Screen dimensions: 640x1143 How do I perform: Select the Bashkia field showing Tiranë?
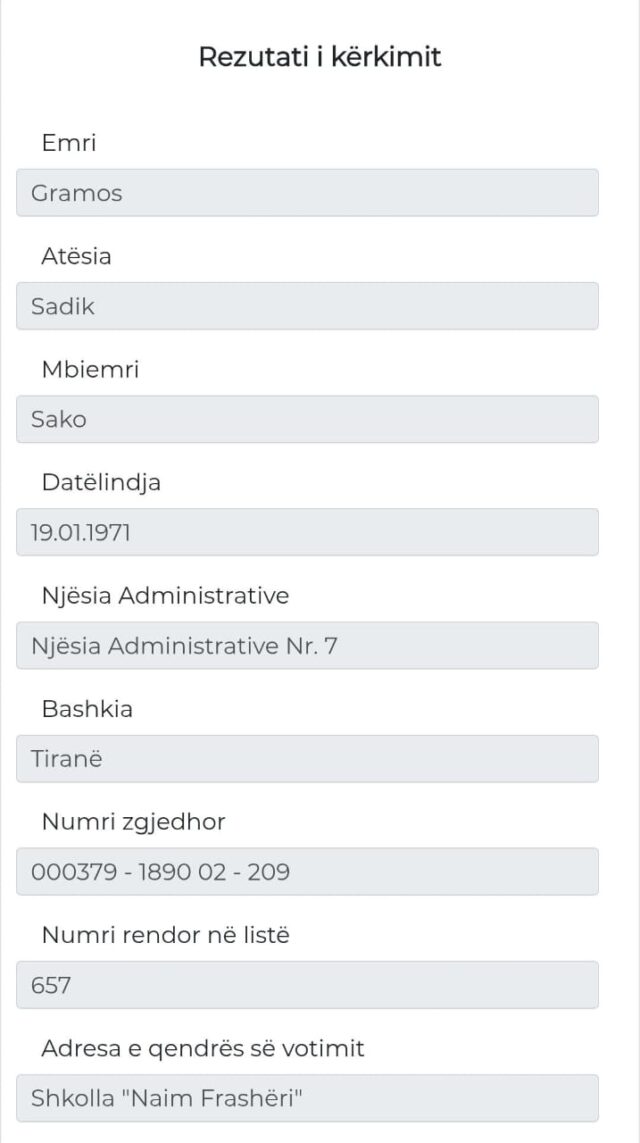click(307, 759)
